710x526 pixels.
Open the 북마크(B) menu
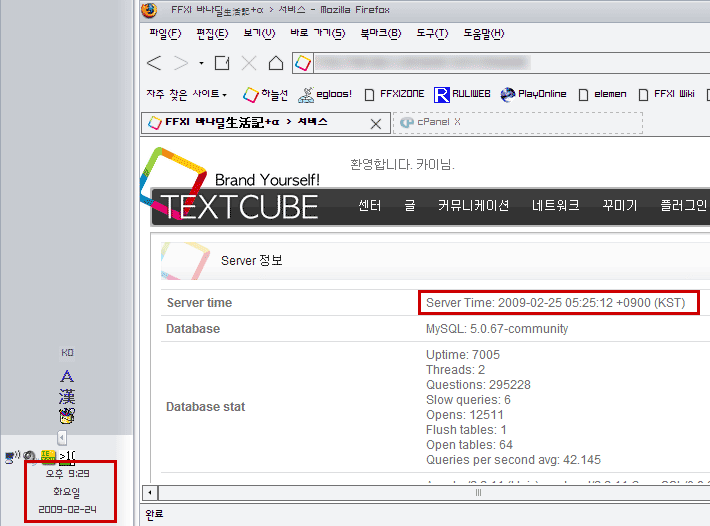click(381, 33)
